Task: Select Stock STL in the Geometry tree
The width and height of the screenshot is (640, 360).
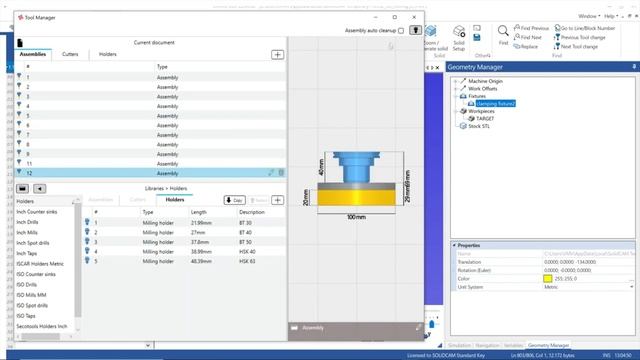Action: point(479,126)
